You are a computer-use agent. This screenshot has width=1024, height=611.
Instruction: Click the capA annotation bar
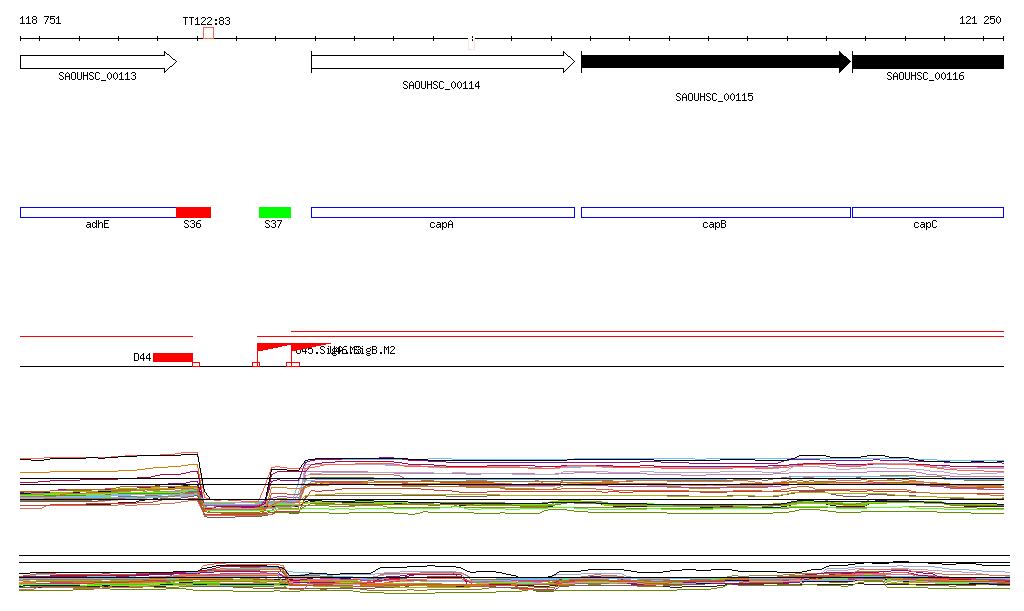442,212
